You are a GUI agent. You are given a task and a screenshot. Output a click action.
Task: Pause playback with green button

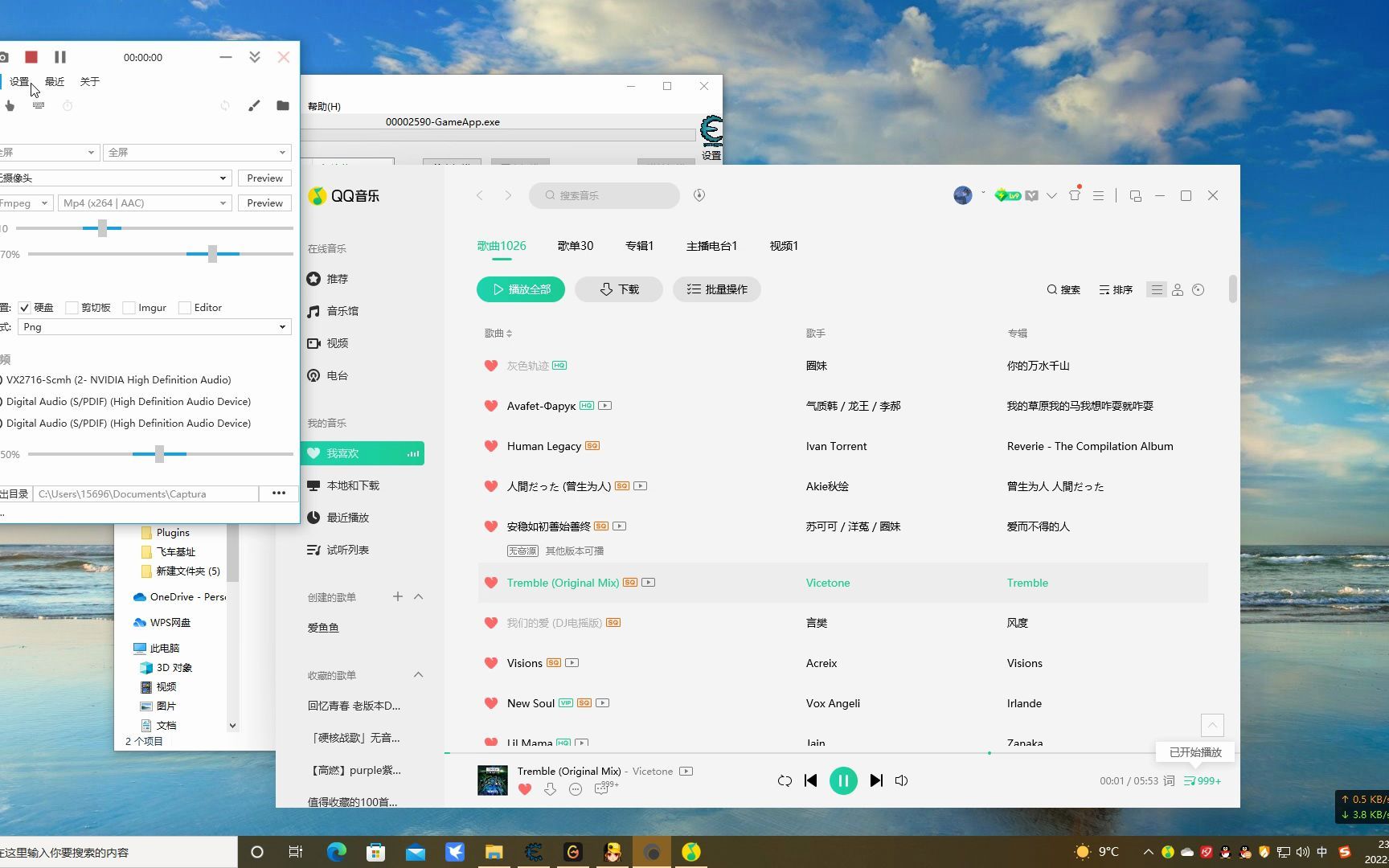click(843, 780)
